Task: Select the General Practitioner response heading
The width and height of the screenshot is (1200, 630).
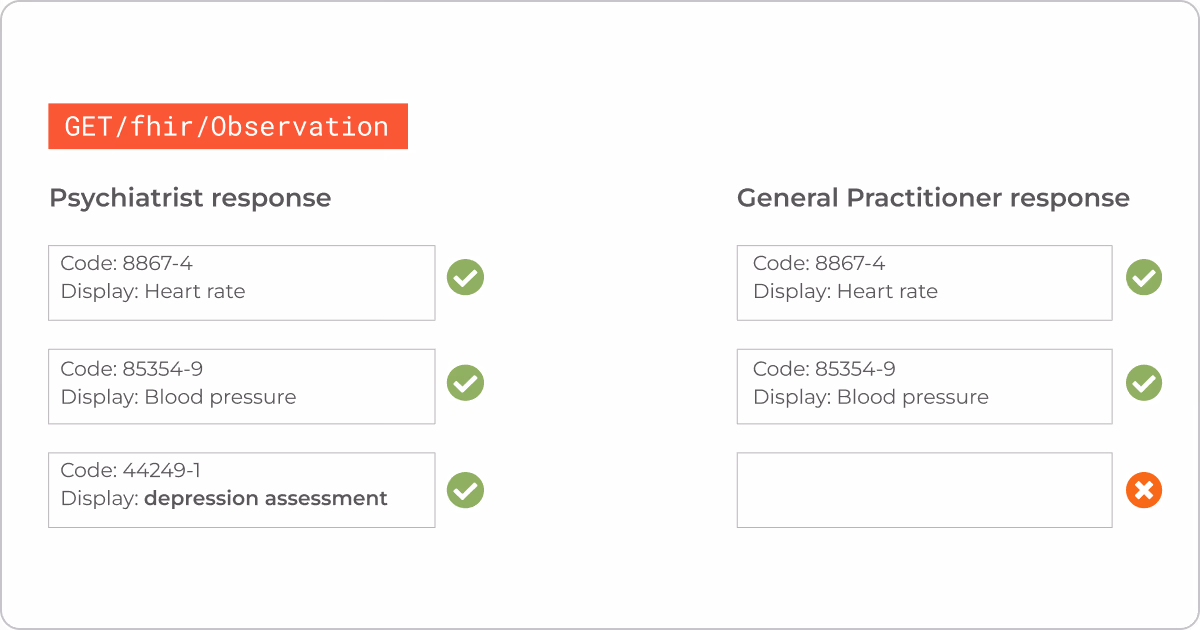Action: 933,198
